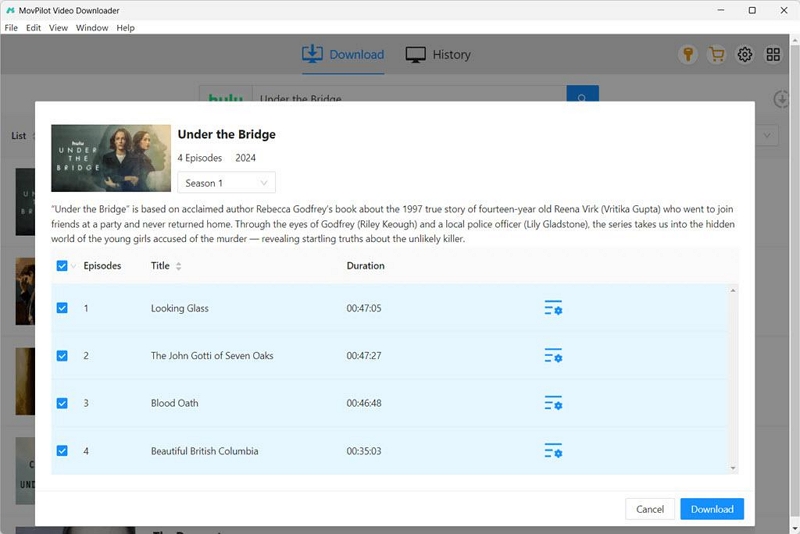This screenshot has width=800, height=534.
Task: Open download settings for The John Gotti episode
Action: [553, 356]
